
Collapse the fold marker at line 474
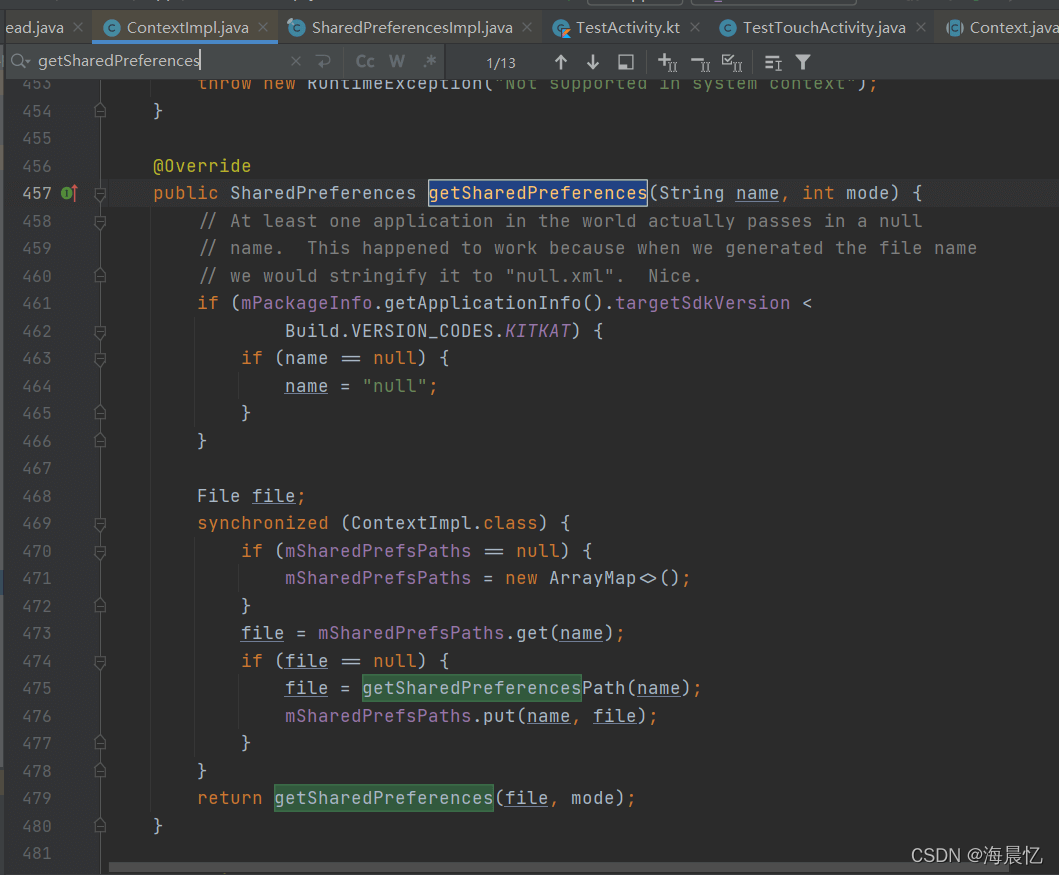tap(100, 662)
